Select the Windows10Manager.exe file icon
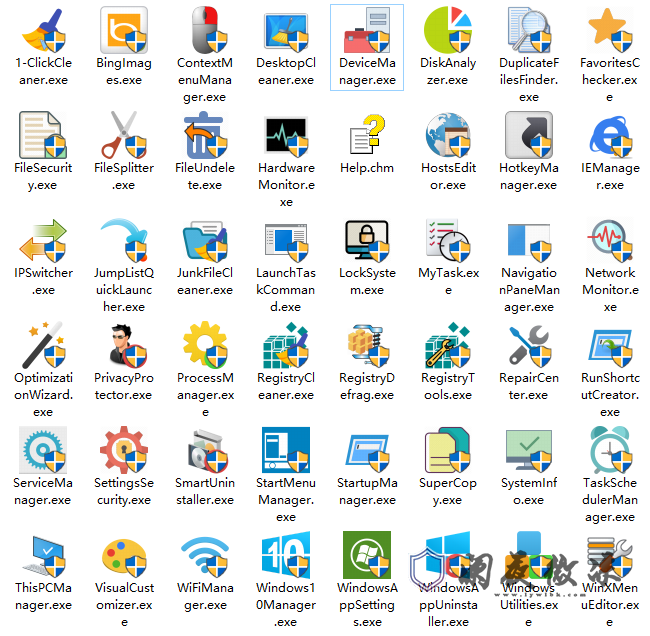The height and width of the screenshot is (636, 650). [x=286, y=555]
